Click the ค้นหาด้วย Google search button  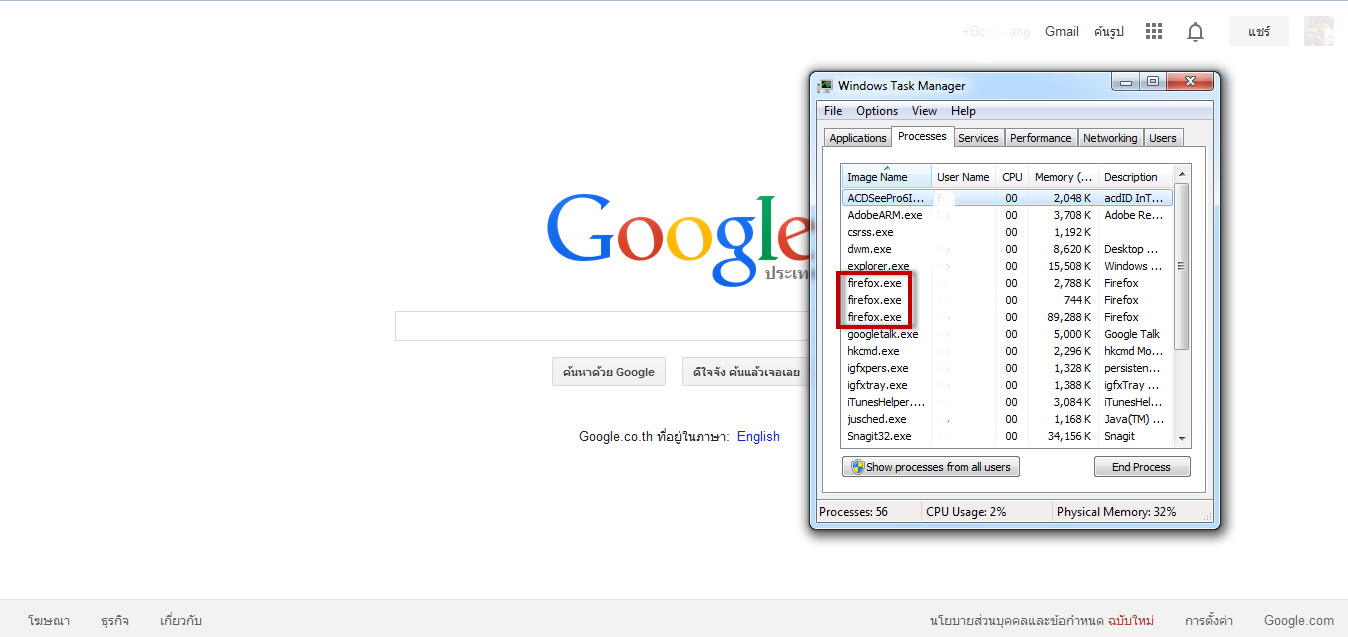[x=609, y=372]
